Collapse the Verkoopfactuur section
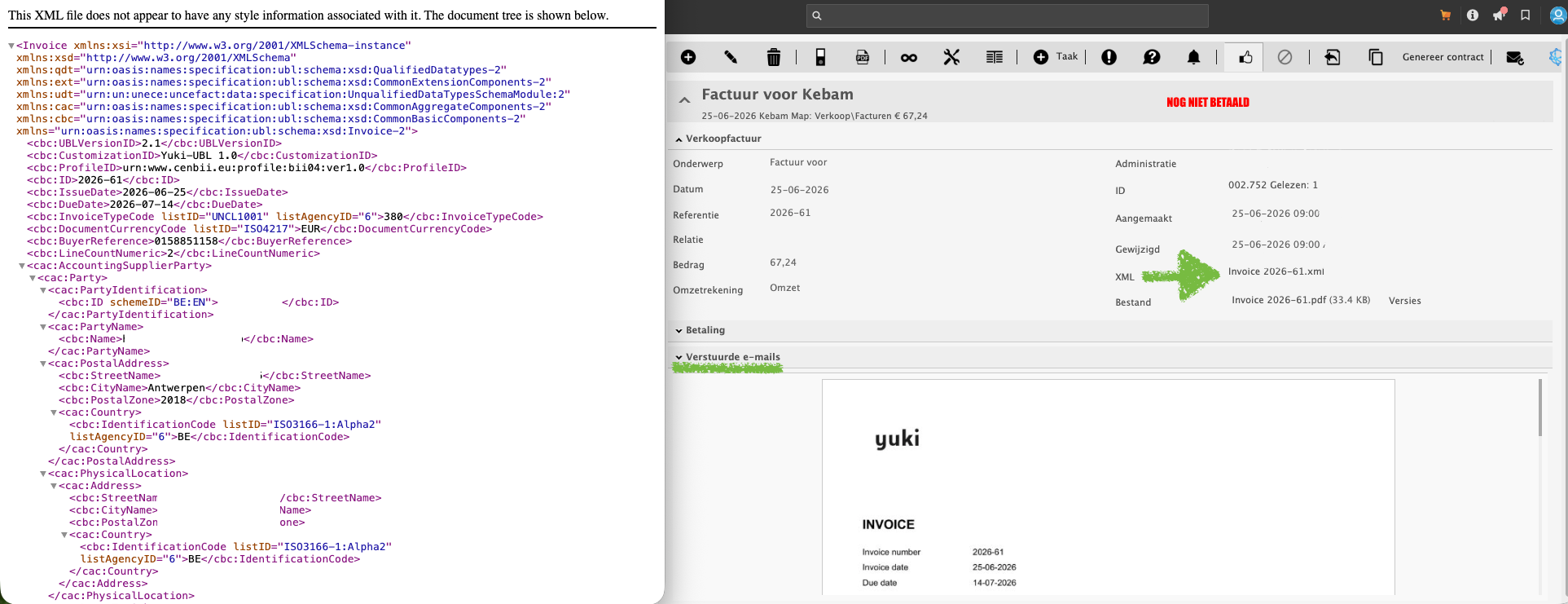Viewport: 1568px width, 604px height. pyautogui.click(x=678, y=139)
